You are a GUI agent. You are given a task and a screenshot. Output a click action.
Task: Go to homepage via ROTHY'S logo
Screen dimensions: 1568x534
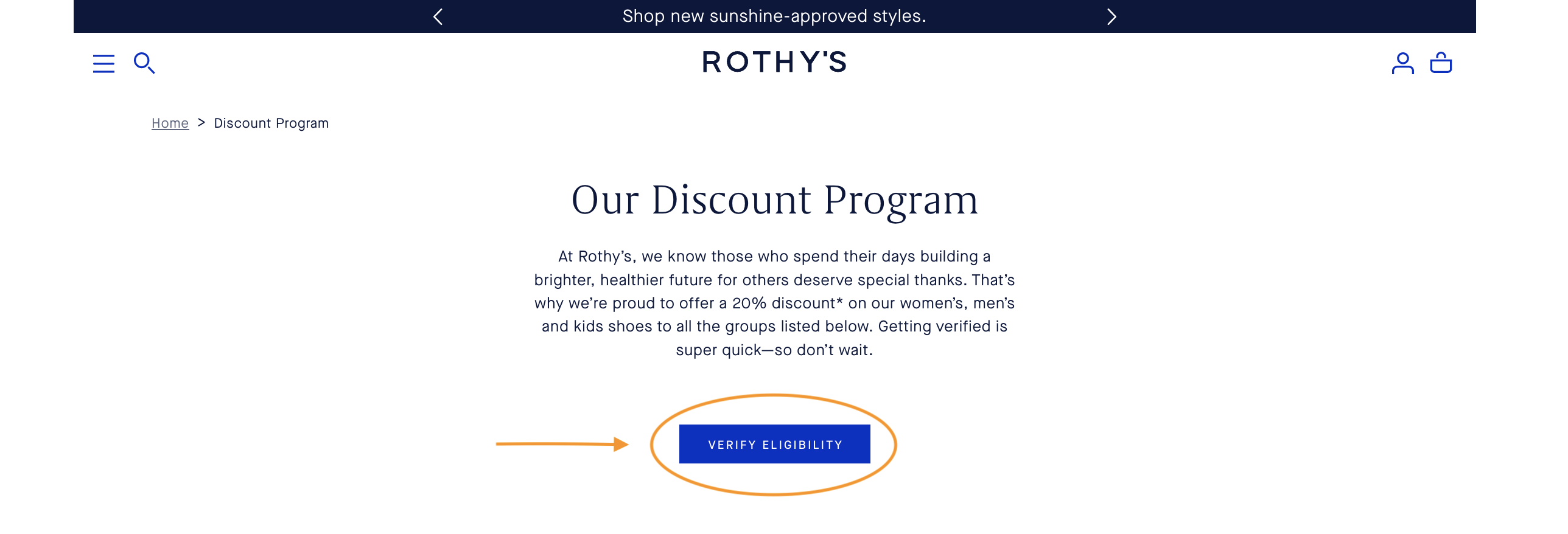[x=774, y=62]
